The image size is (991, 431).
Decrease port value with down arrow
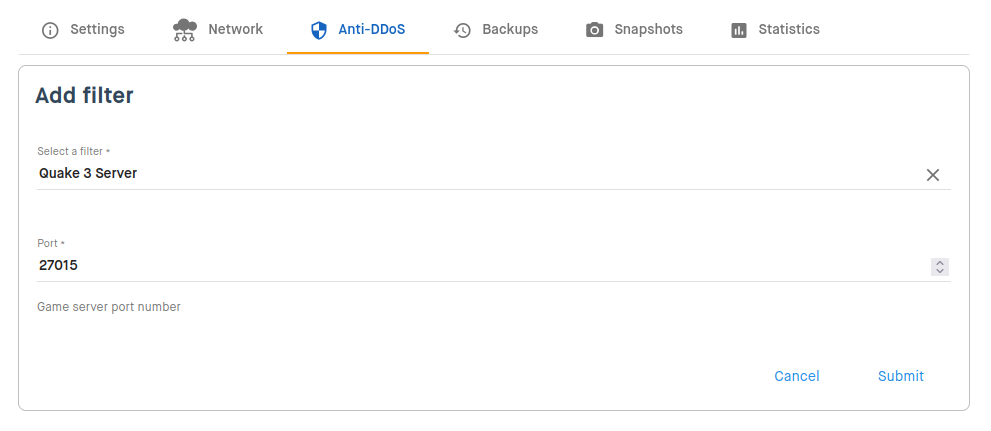coord(940,271)
